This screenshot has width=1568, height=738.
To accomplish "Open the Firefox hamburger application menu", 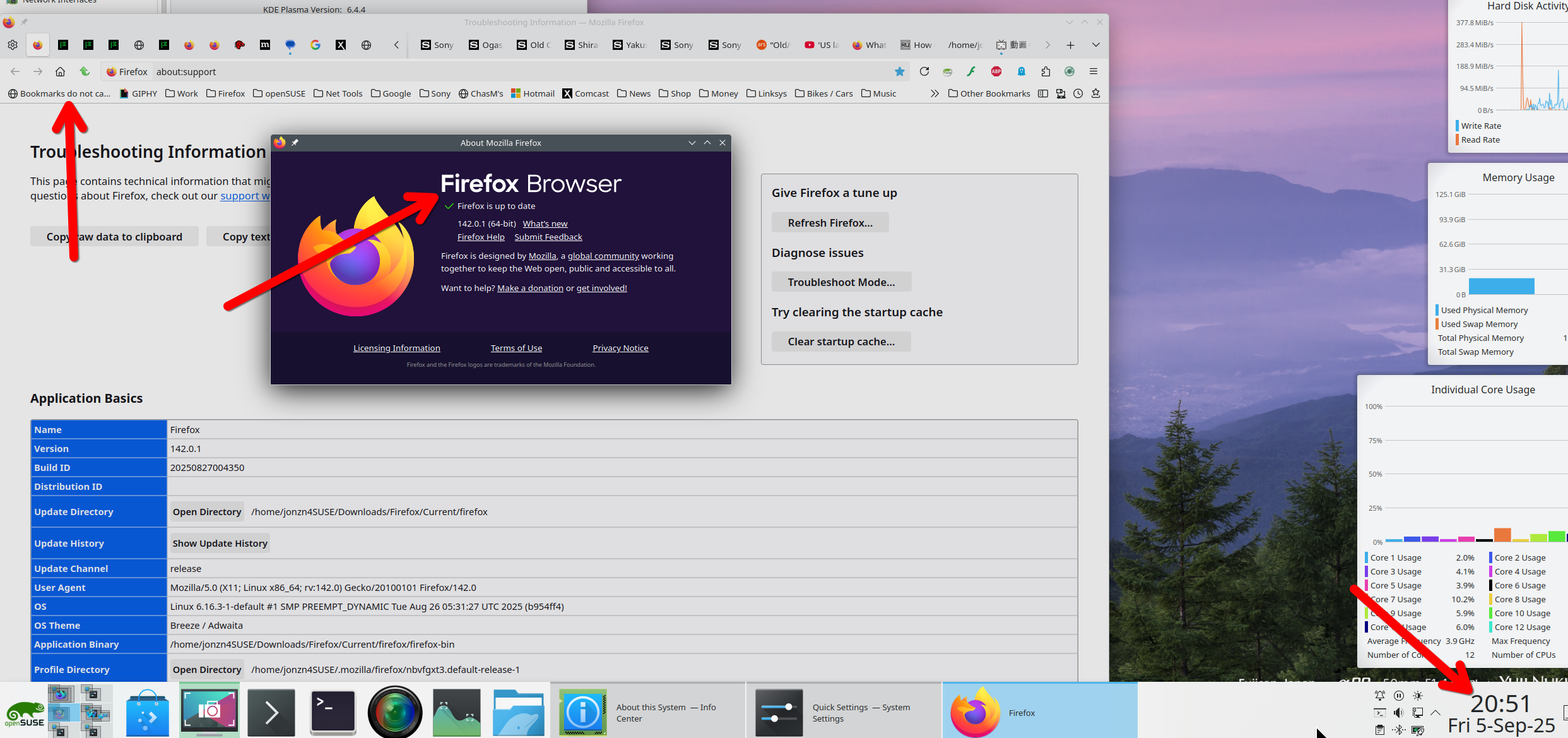I will click(x=1093, y=71).
